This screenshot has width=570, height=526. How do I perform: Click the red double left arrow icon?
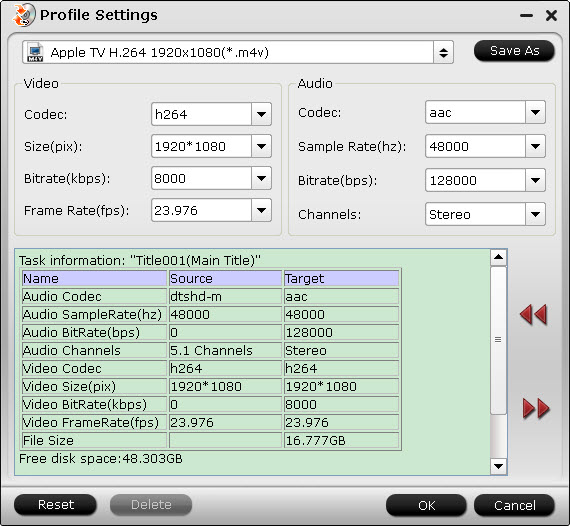click(x=533, y=314)
